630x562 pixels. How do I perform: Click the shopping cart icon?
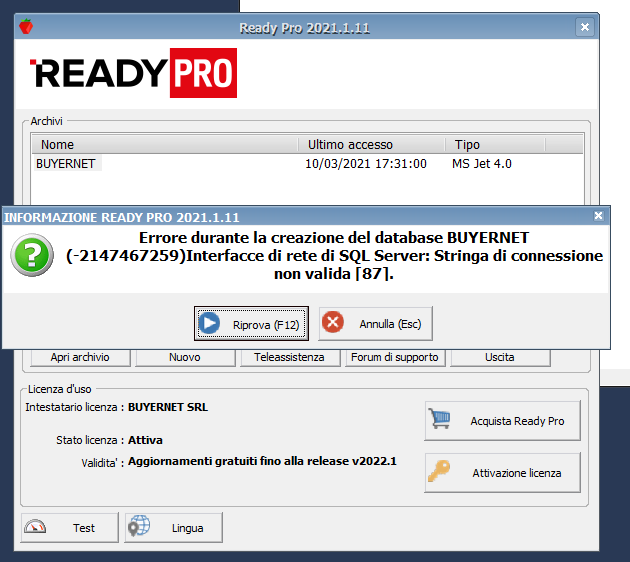click(439, 418)
